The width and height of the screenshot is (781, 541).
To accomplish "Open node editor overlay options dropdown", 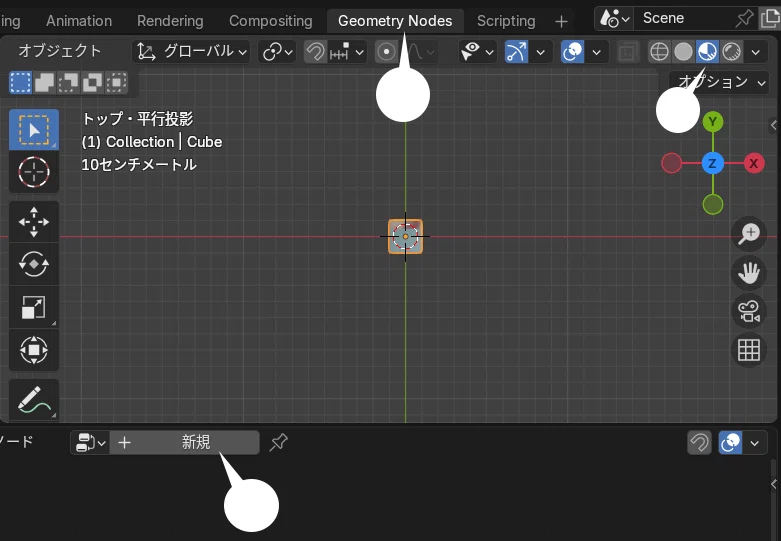I will tap(755, 442).
